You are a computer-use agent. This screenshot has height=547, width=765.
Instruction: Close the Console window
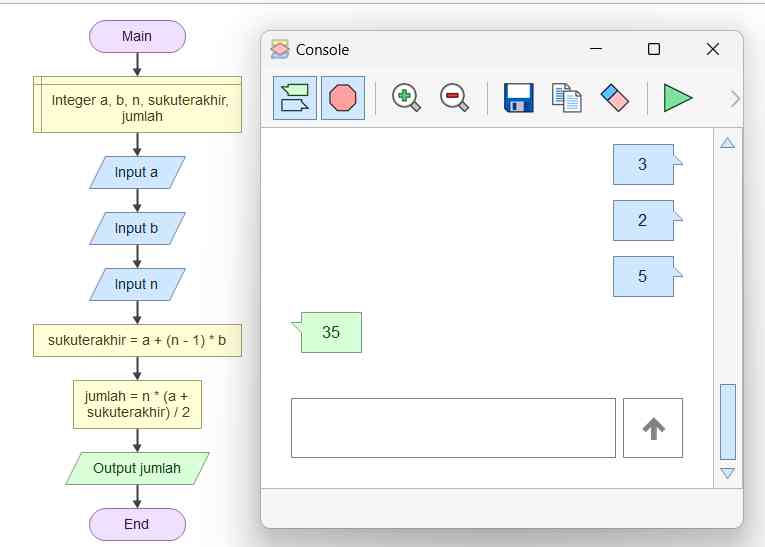point(712,49)
